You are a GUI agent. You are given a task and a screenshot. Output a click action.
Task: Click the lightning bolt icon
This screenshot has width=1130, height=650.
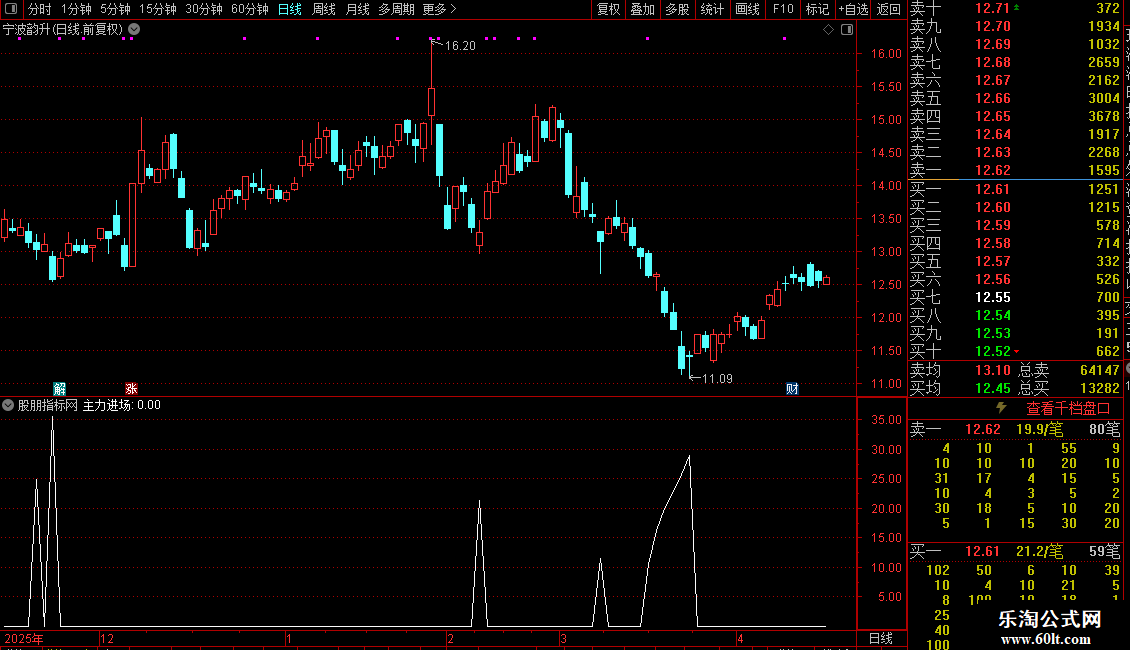pyautogui.click(x=1001, y=408)
